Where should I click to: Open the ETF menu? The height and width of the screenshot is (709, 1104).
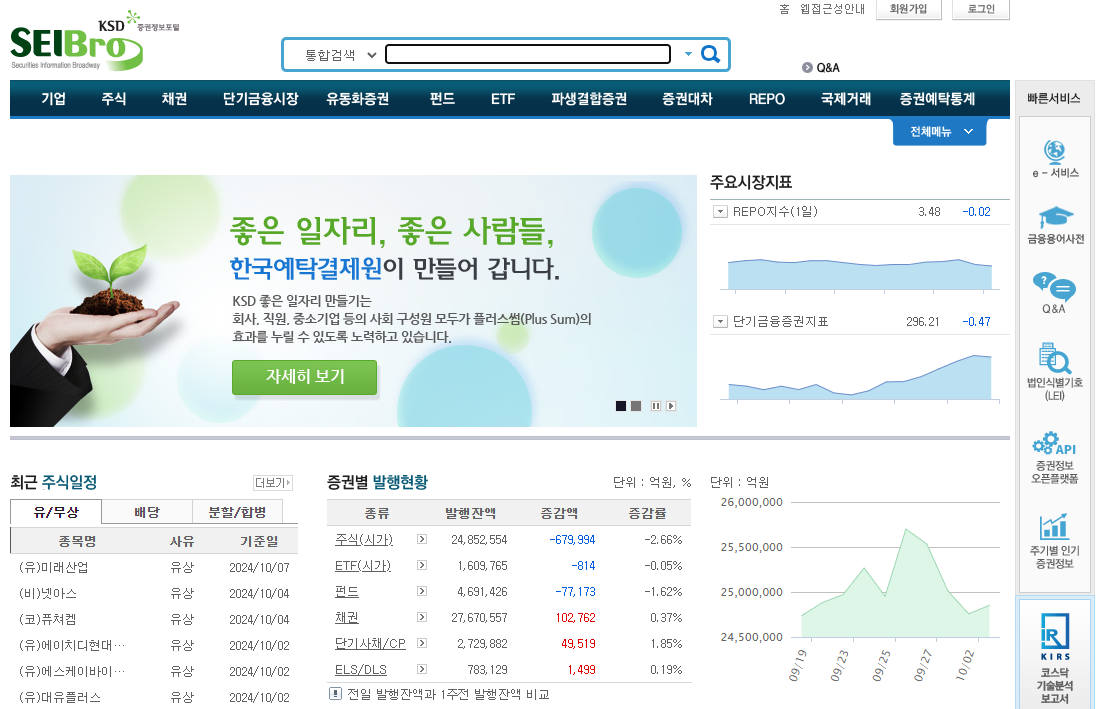tap(503, 99)
